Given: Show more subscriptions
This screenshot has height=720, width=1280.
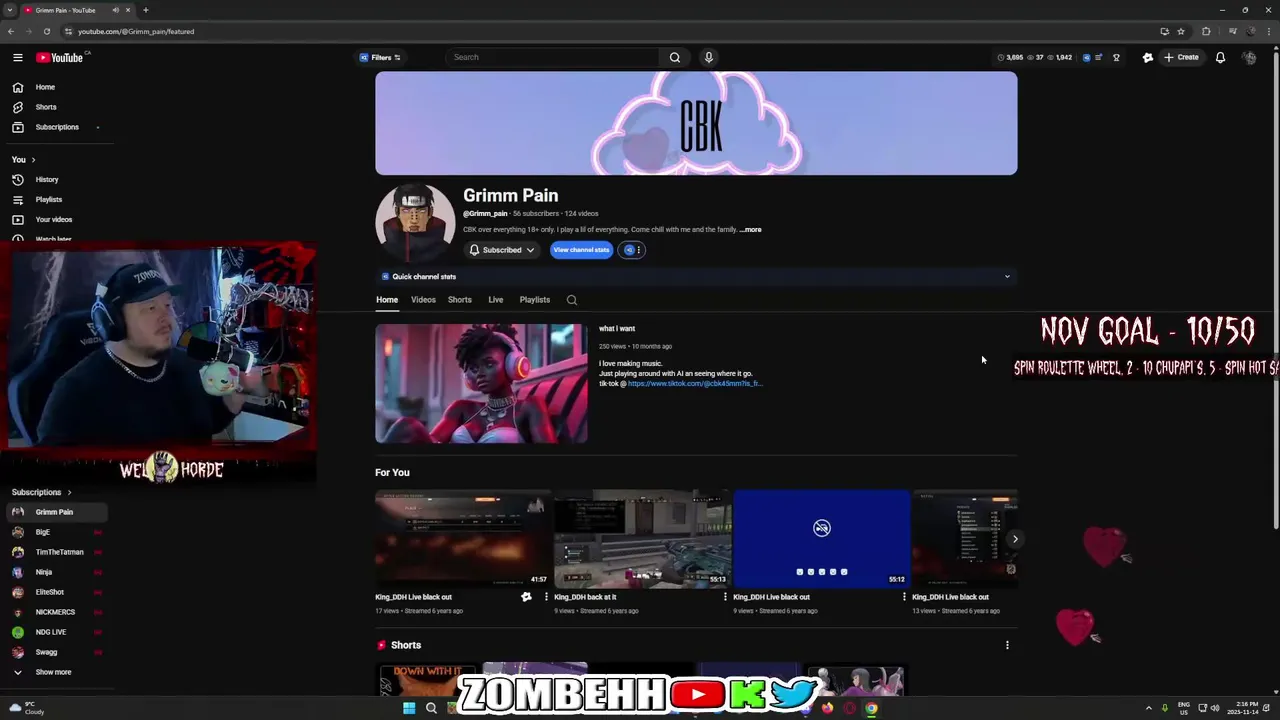Looking at the screenshot, I should pyautogui.click(x=54, y=672).
